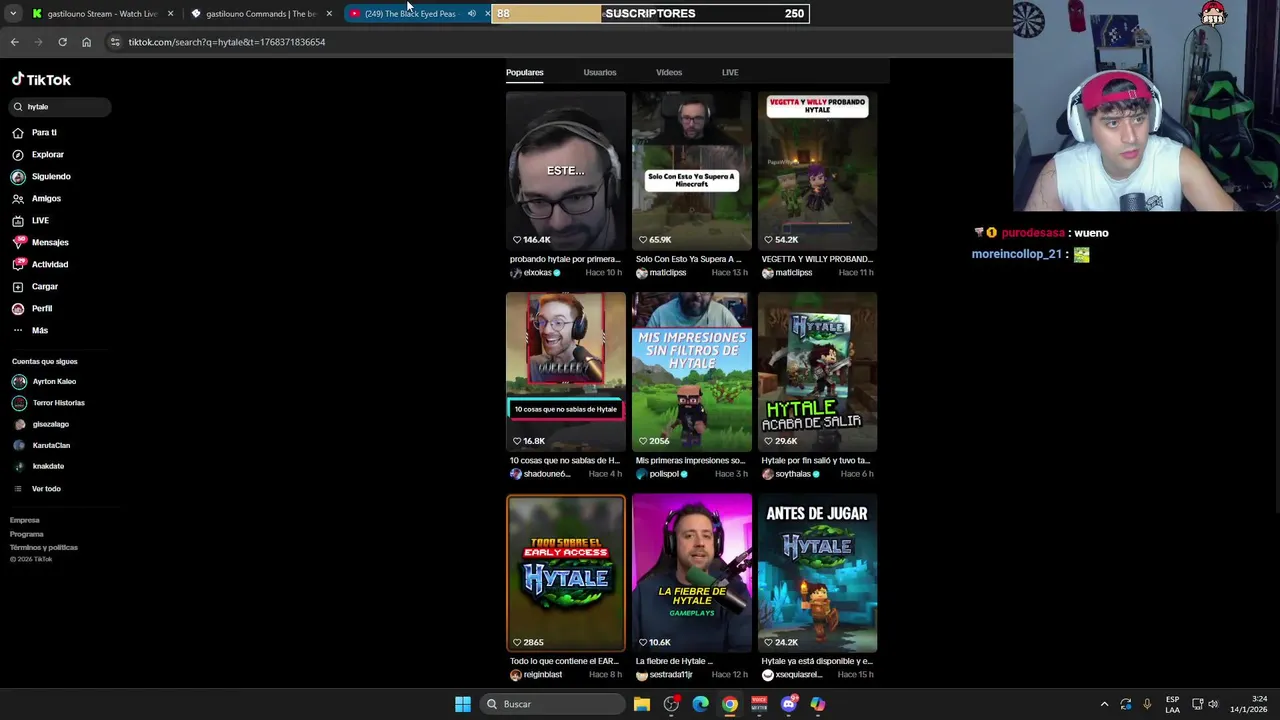Open soythalas author profile link
Viewport: 1280px width, 720px height.
pos(791,474)
